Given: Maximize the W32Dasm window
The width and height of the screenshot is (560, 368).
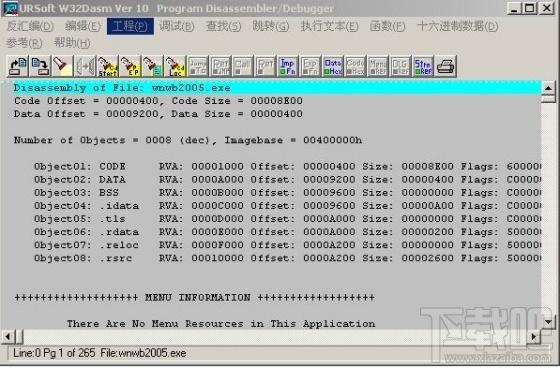Looking at the screenshot, I should pos(530,8).
